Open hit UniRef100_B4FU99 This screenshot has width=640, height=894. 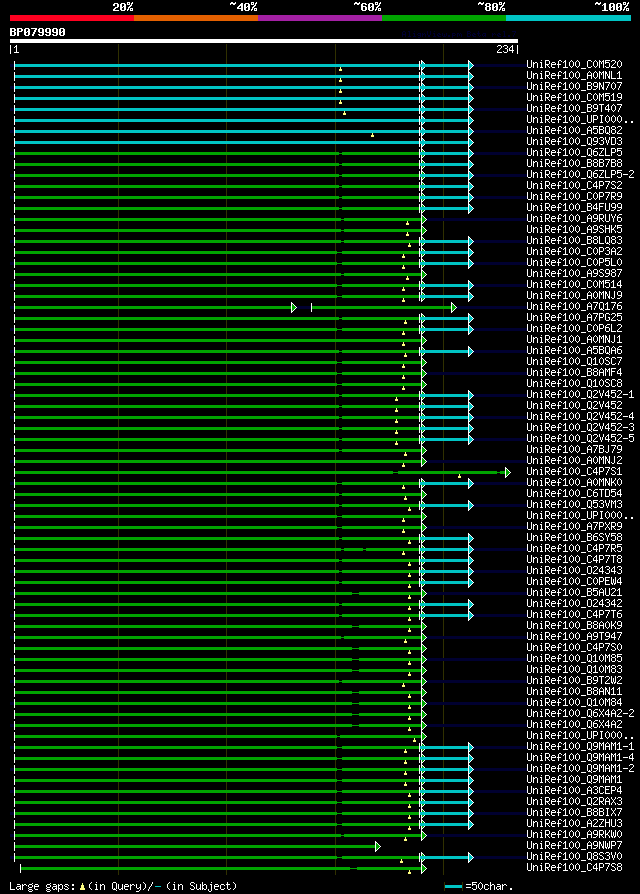574,208
